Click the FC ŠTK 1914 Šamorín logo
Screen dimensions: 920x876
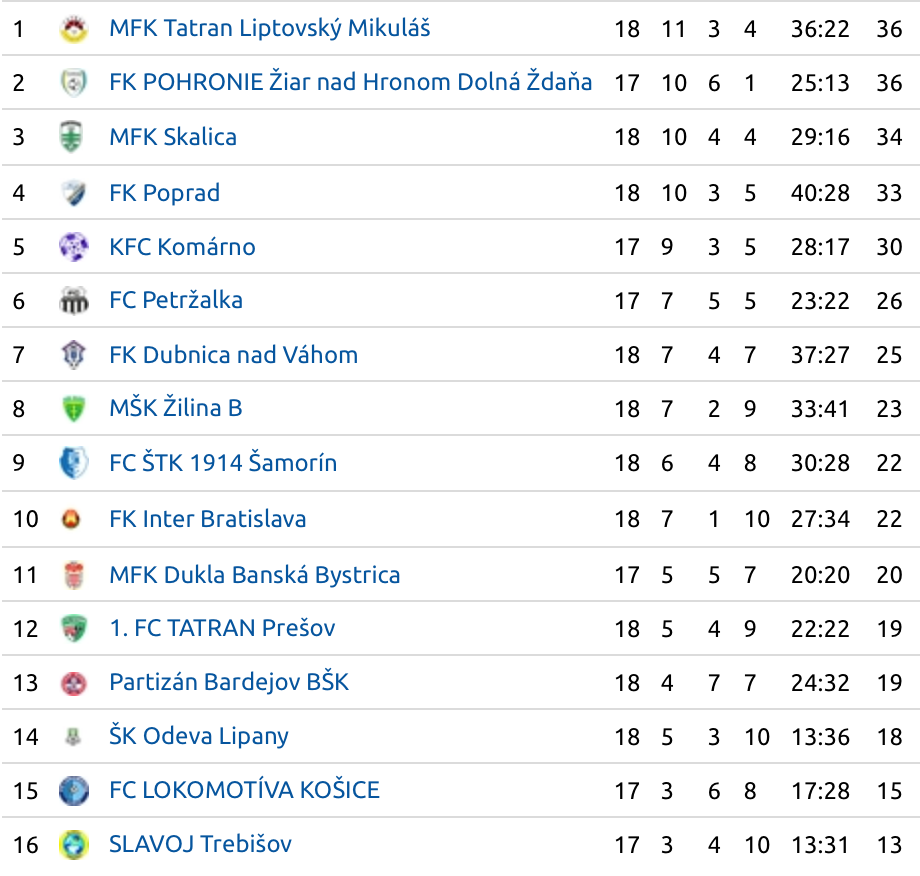74,462
